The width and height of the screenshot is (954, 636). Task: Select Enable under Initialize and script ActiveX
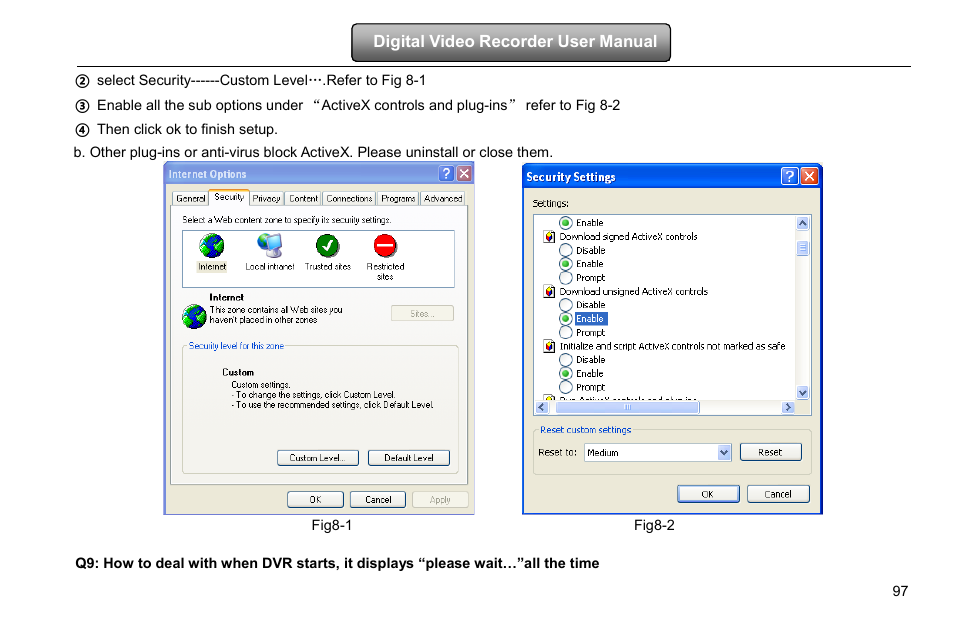[566, 373]
